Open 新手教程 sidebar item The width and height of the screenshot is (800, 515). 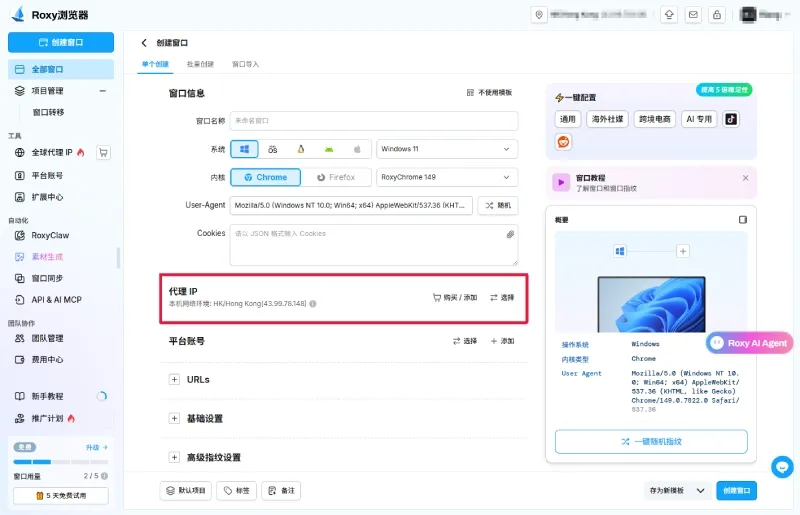[x=47, y=396]
